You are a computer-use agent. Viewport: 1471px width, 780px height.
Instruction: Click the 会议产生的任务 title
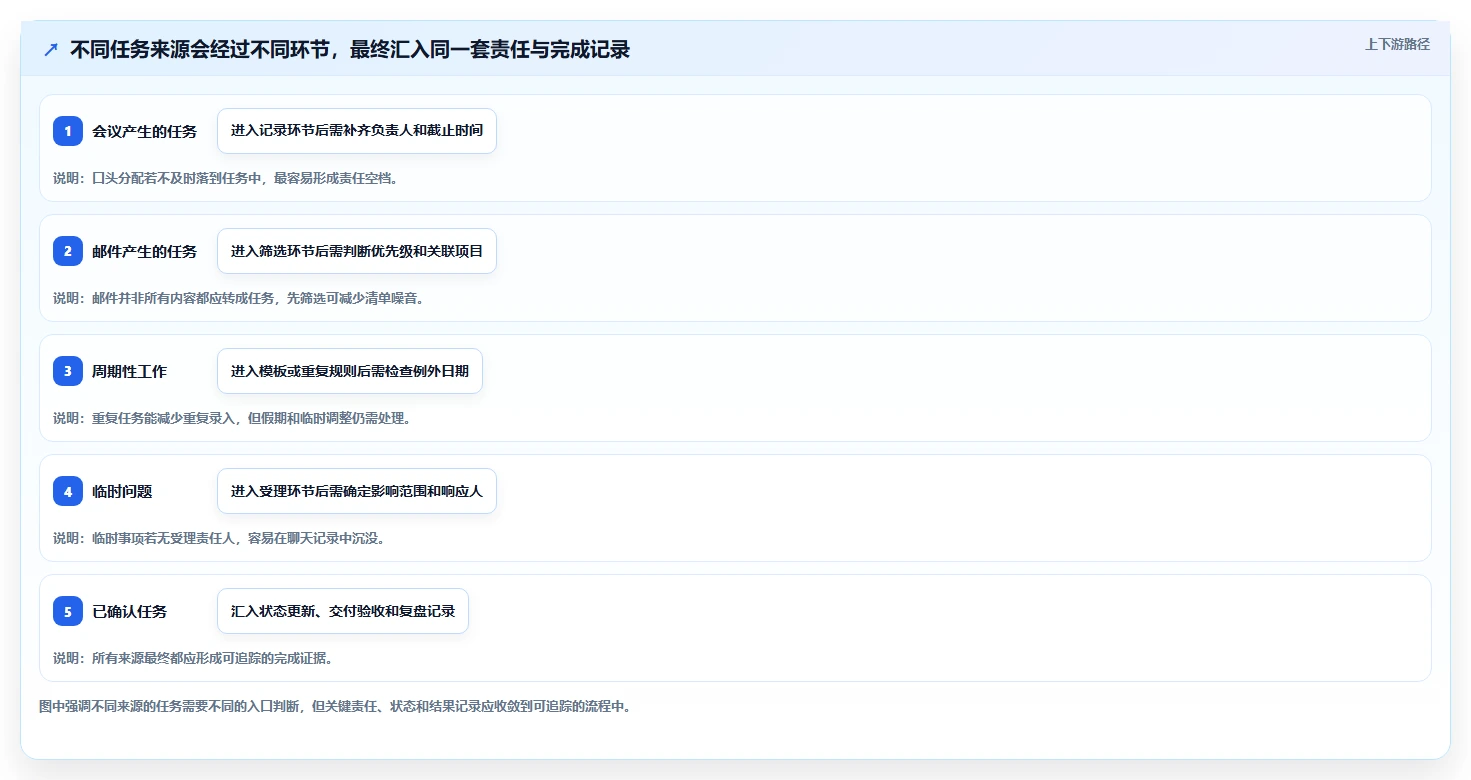[145, 131]
